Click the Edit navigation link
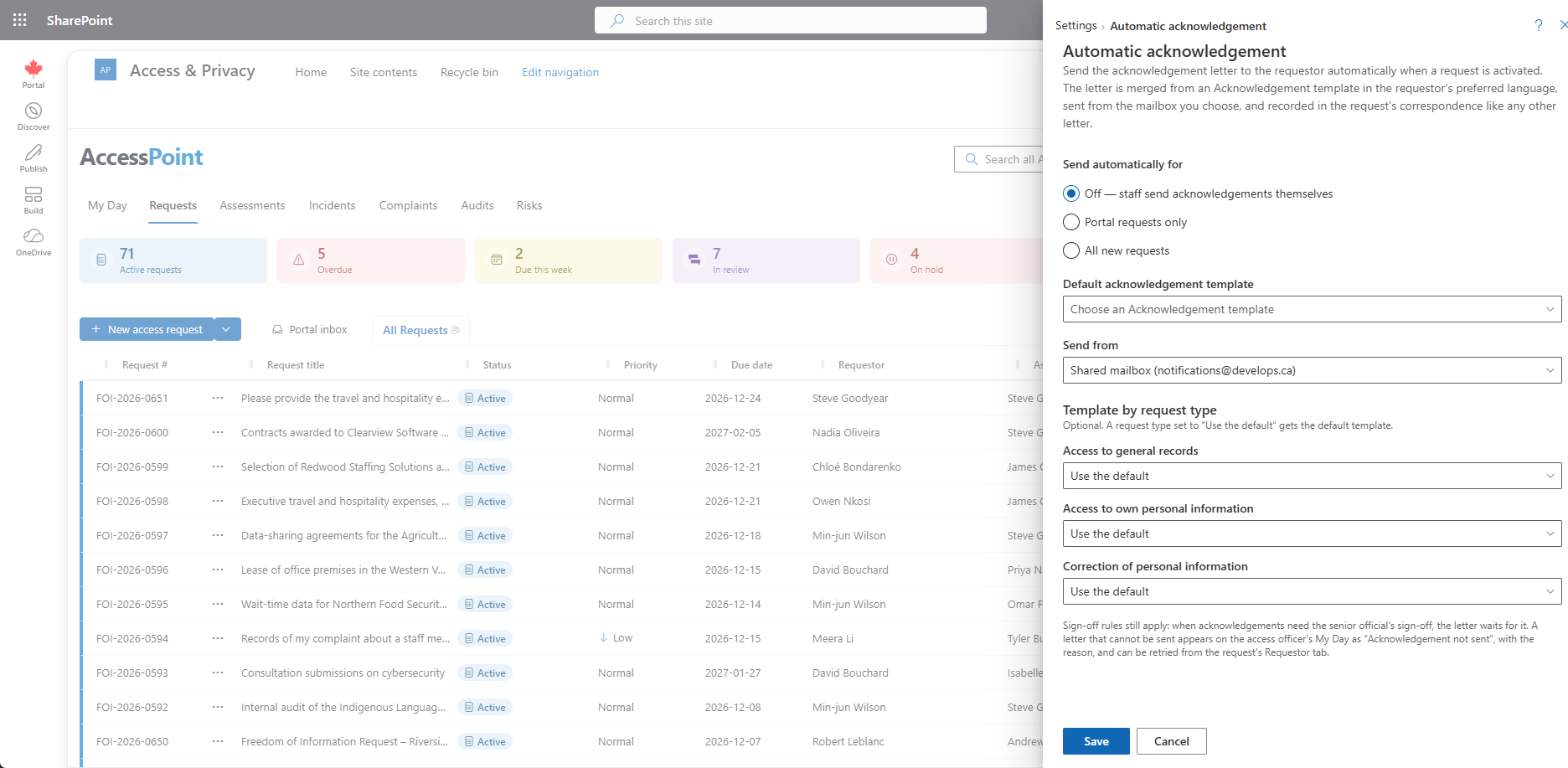The image size is (1568, 768). [560, 72]
